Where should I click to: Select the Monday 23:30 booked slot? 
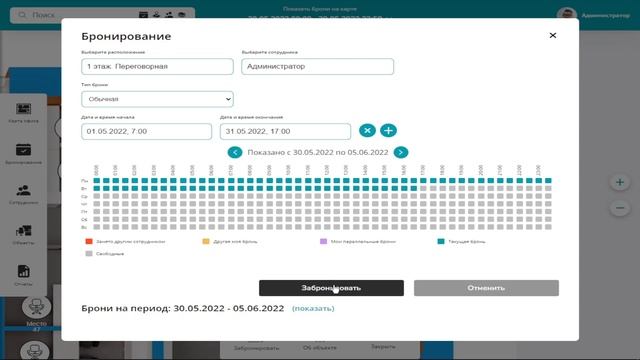click(548, 180)
